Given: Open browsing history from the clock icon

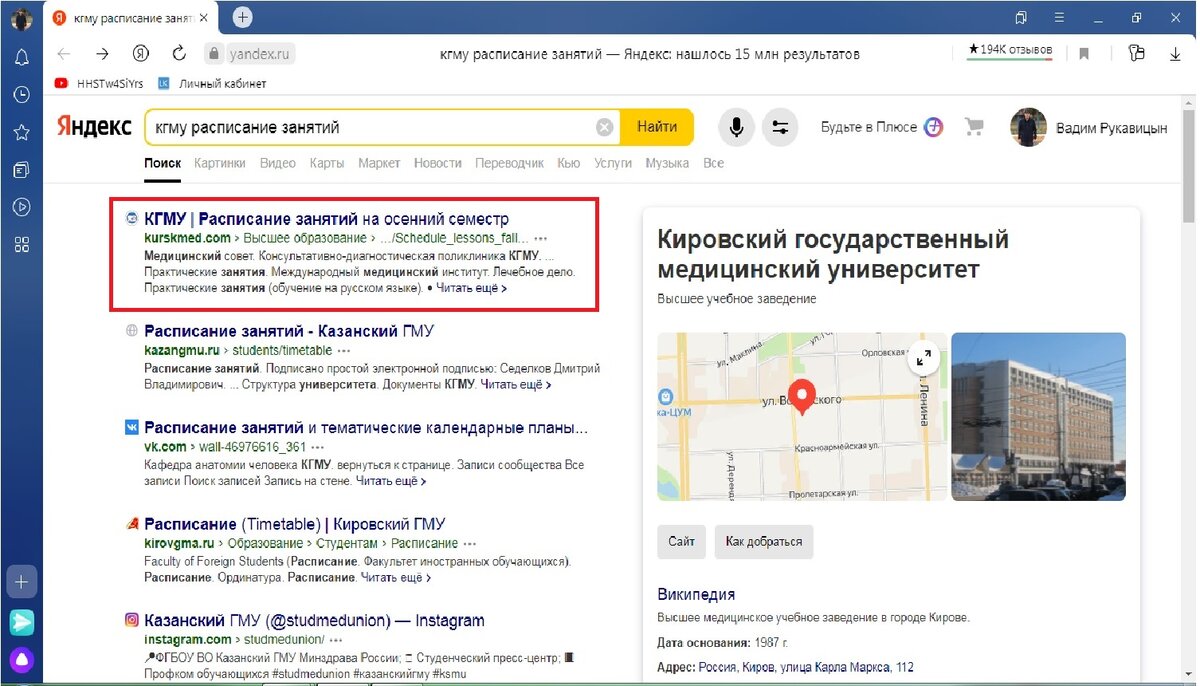Looking at the screenshot, I should tap(22, 95).
